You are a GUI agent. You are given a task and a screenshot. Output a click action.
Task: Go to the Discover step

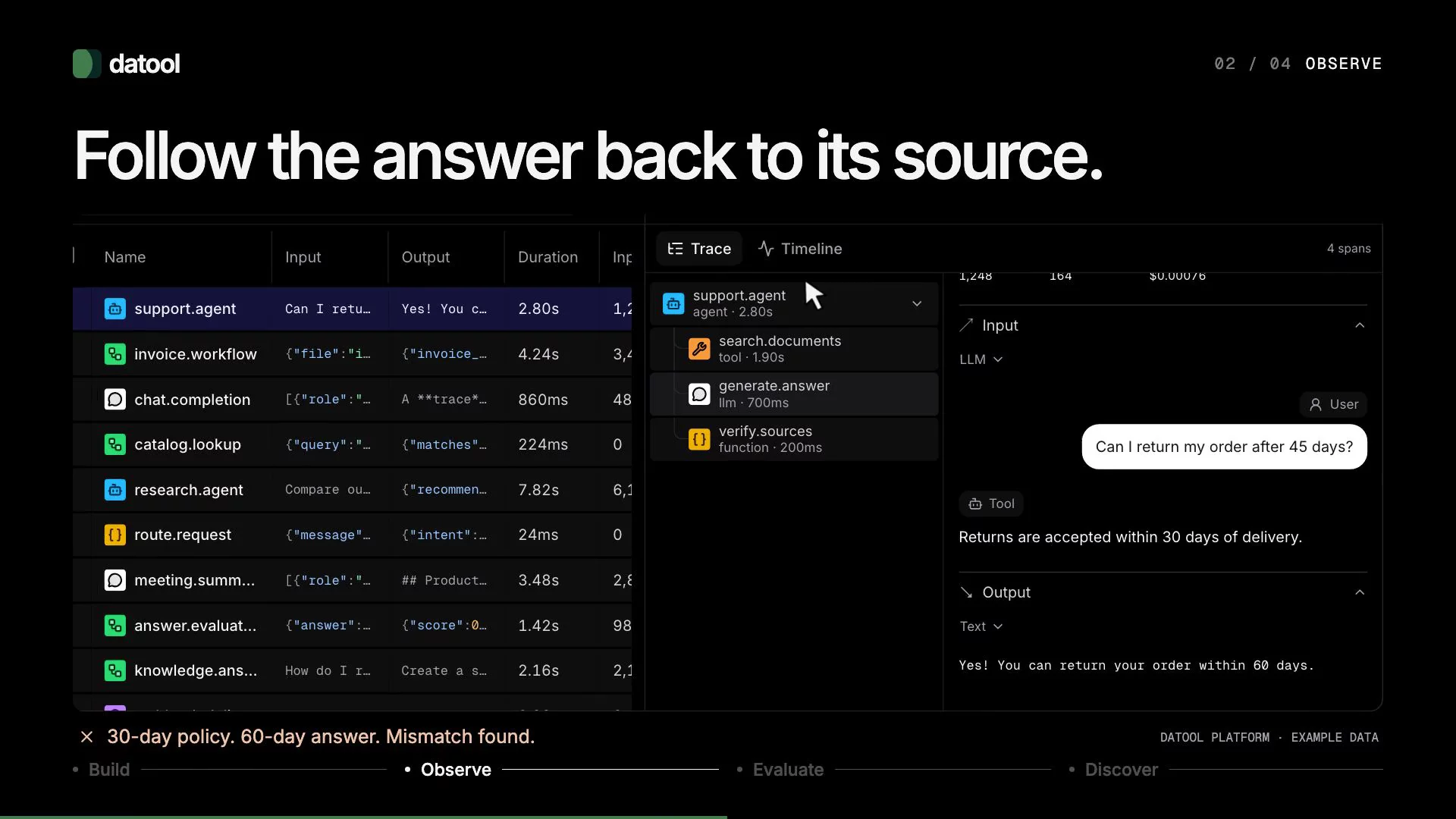(1121, 770)
